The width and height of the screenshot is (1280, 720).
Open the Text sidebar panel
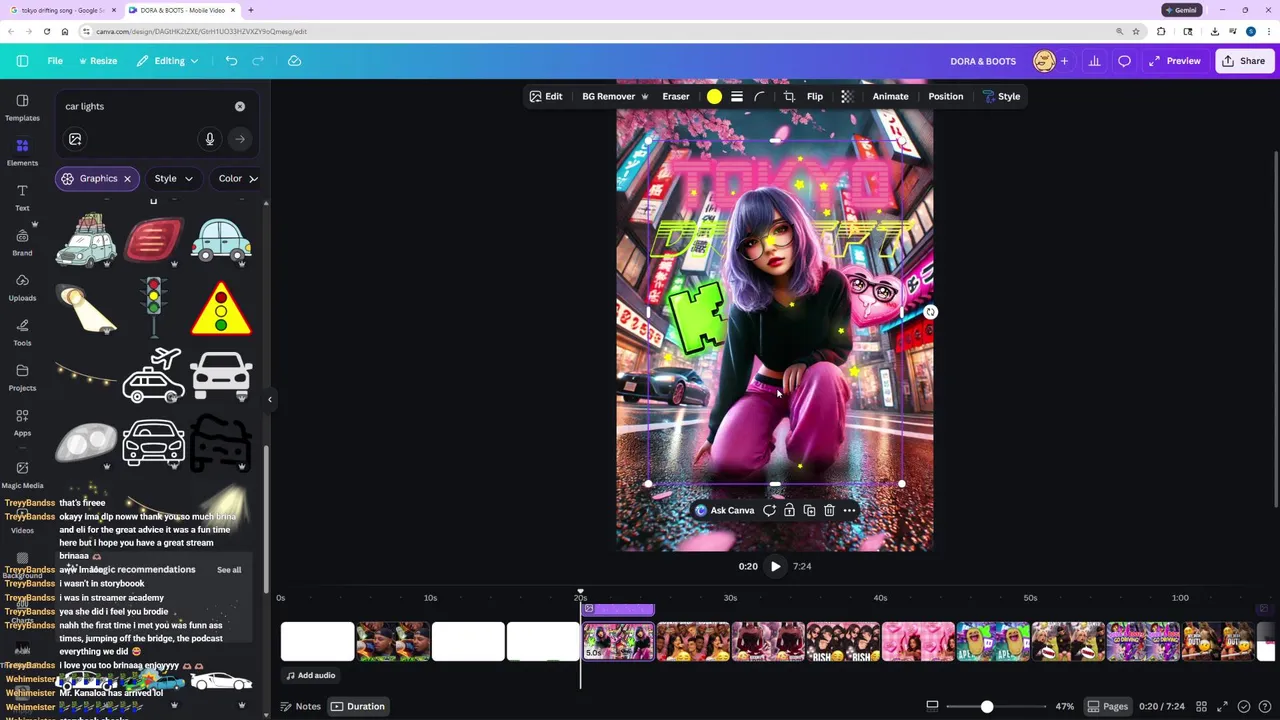point(22,197)
